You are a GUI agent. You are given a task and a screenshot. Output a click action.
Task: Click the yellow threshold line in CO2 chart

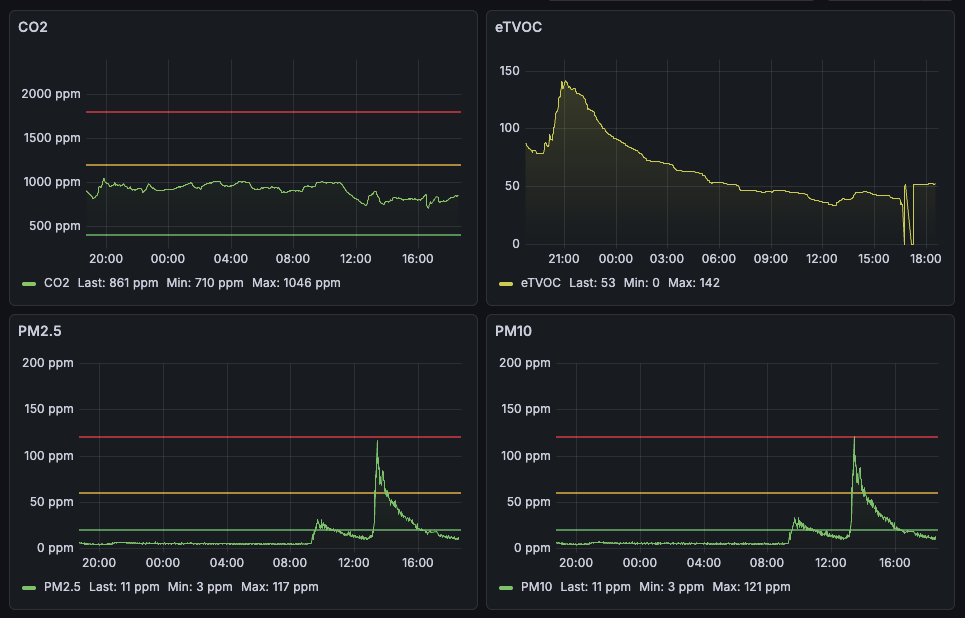click(x=272, y=164)
